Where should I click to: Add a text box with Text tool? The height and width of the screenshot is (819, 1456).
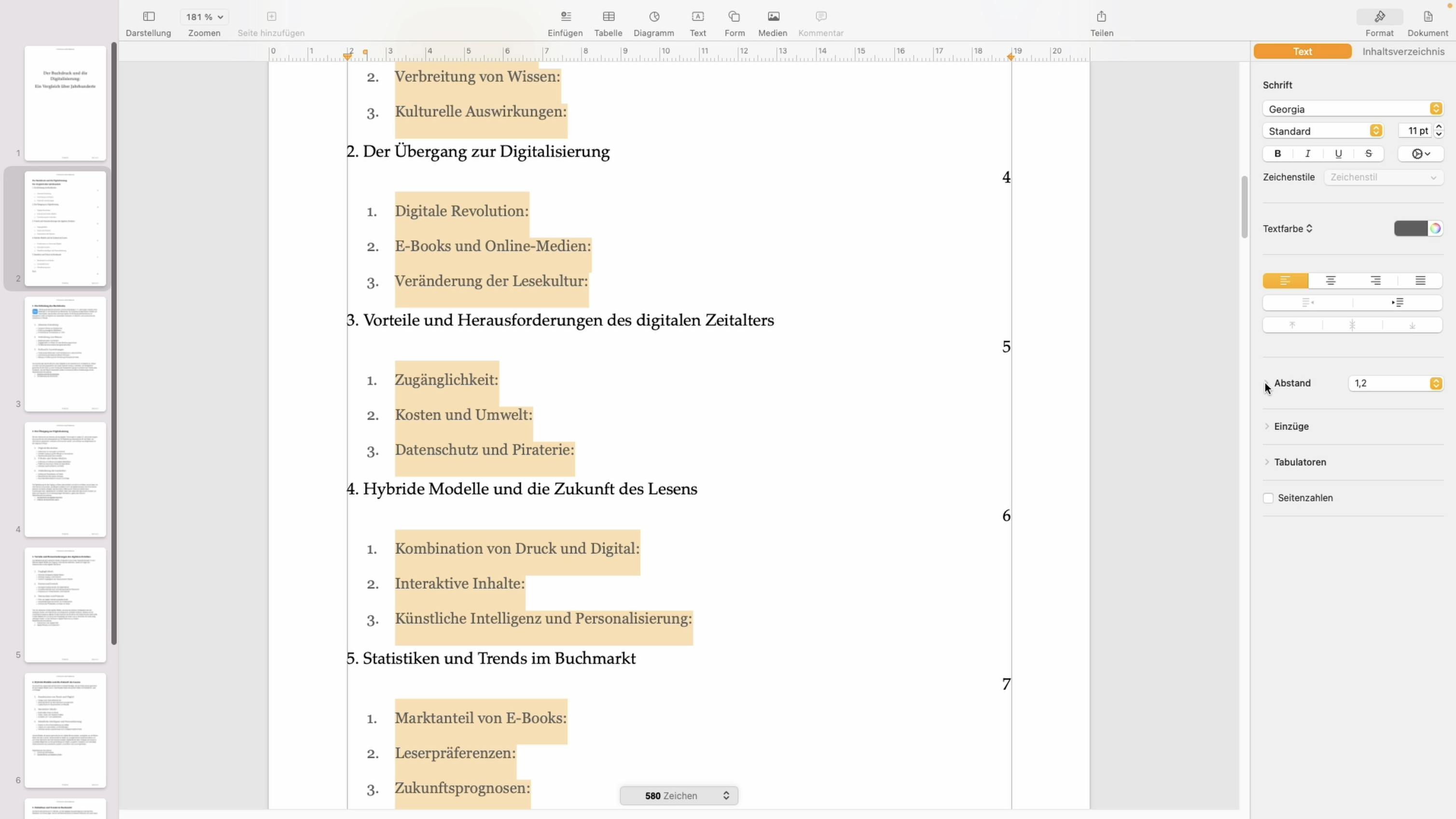point(697,17)
